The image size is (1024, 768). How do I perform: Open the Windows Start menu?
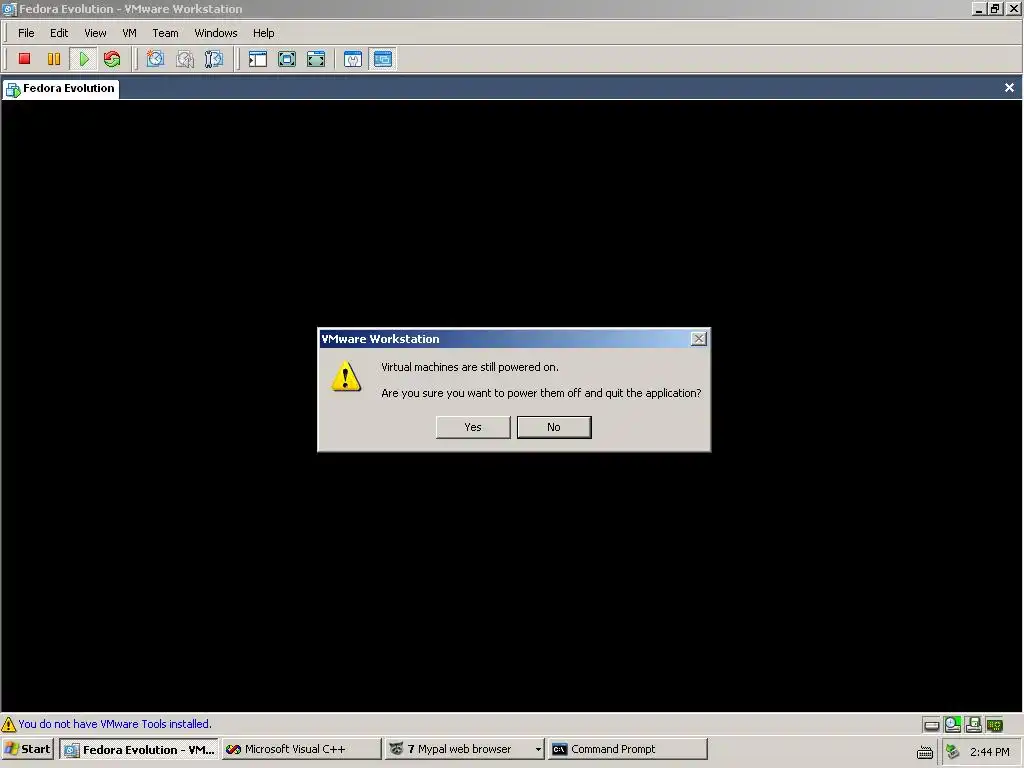(x=27, y=750)
